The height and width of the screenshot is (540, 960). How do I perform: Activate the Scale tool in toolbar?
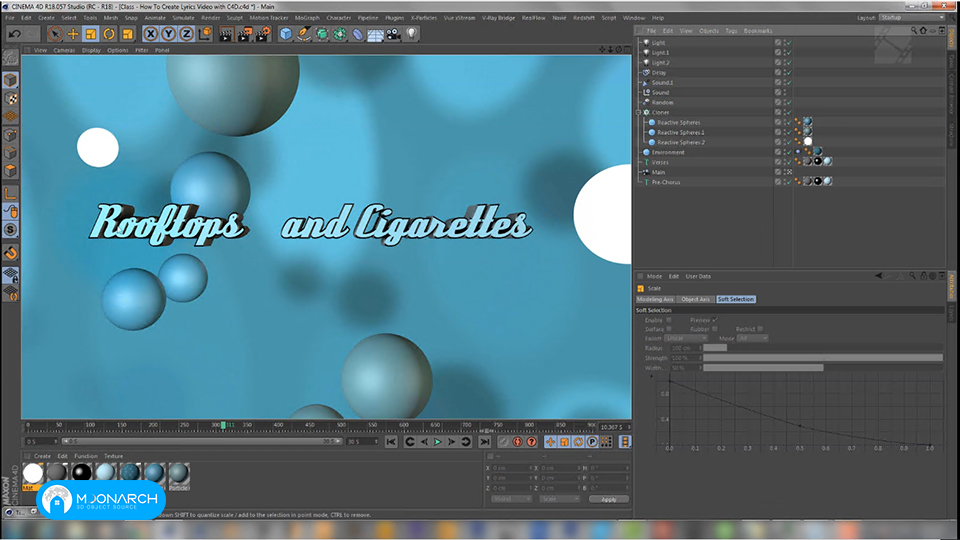(91, 34)
